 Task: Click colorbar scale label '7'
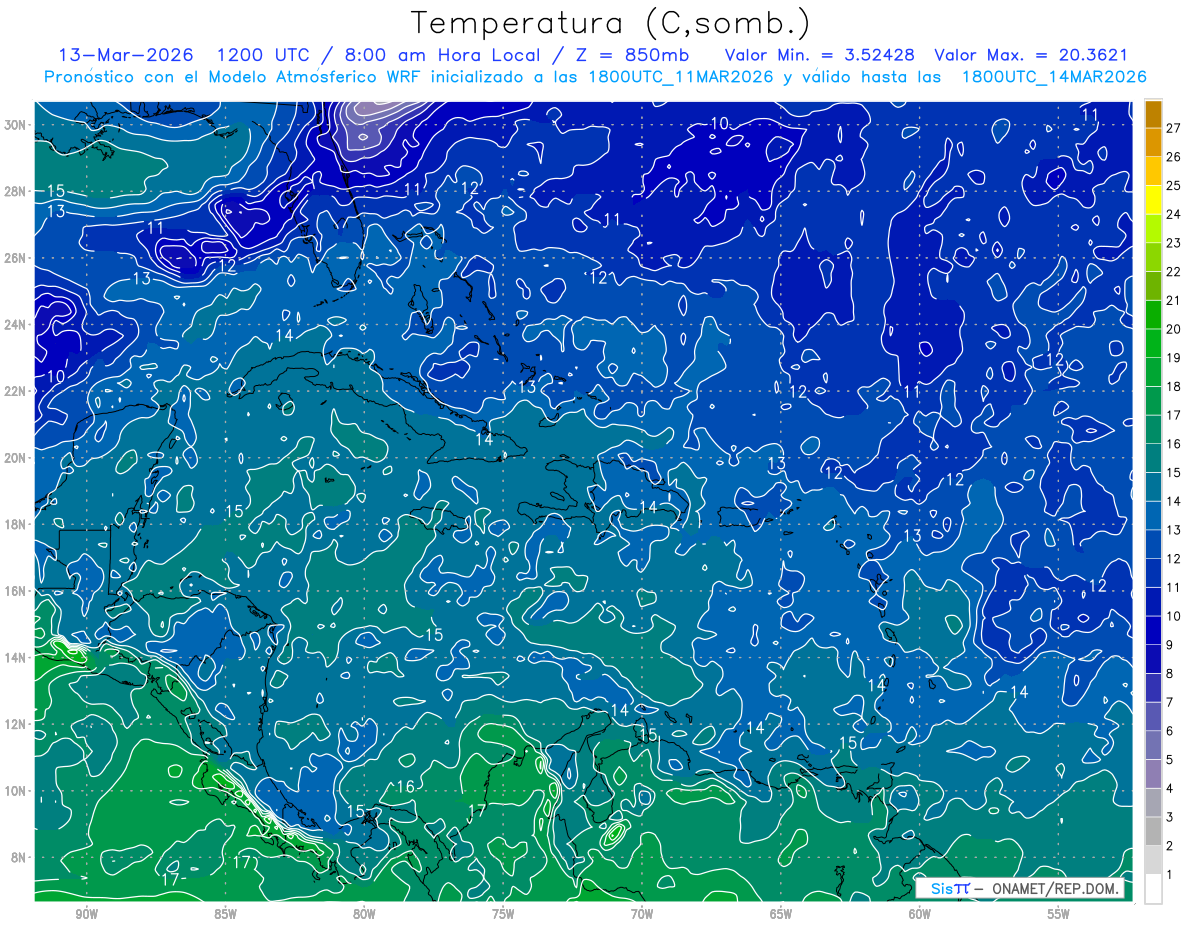tap(1170, 703)
